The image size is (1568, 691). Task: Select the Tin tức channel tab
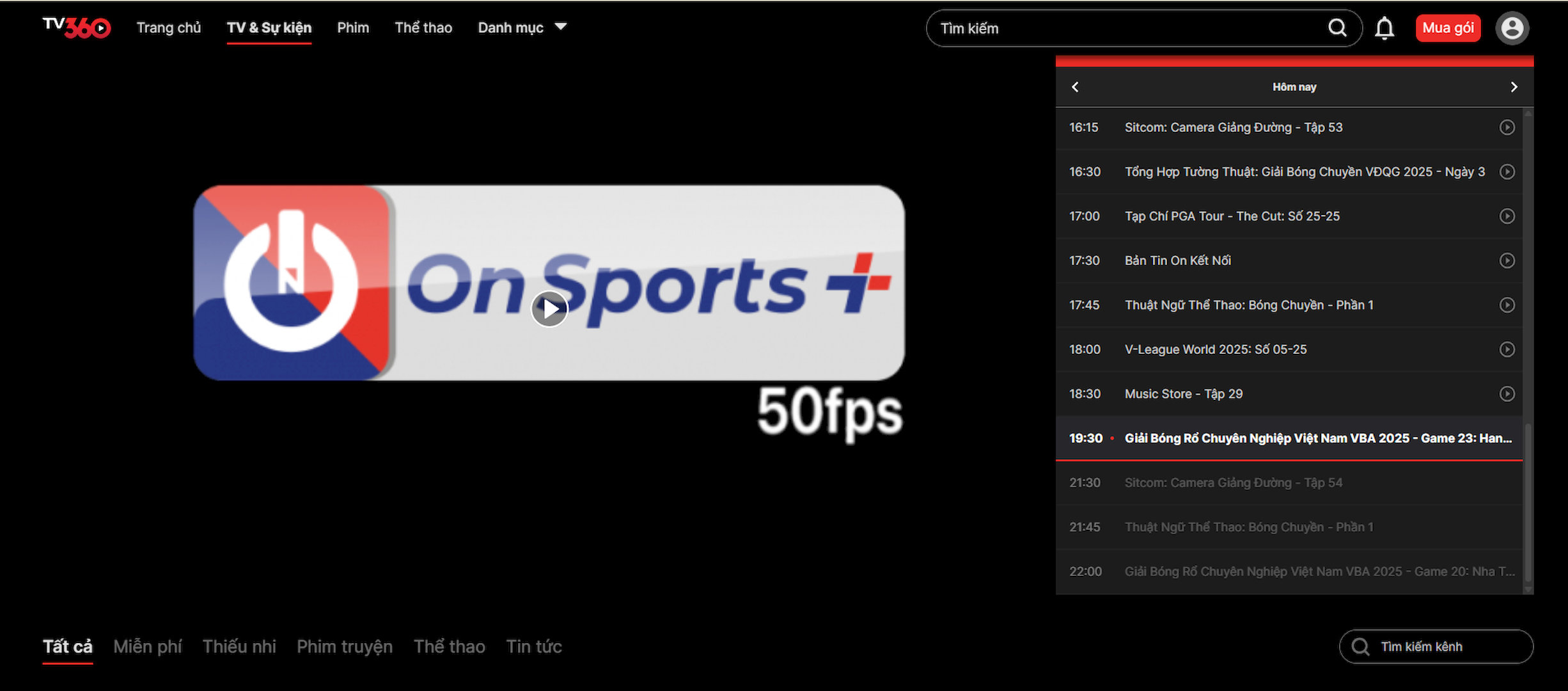(534, 647)
